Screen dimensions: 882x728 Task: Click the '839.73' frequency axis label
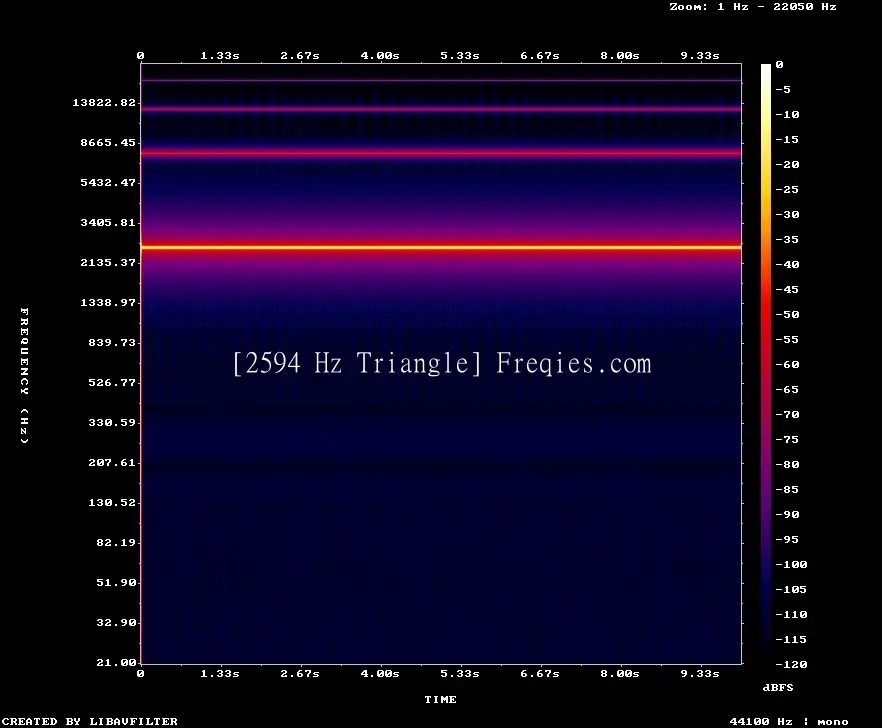tap(112, 342)
